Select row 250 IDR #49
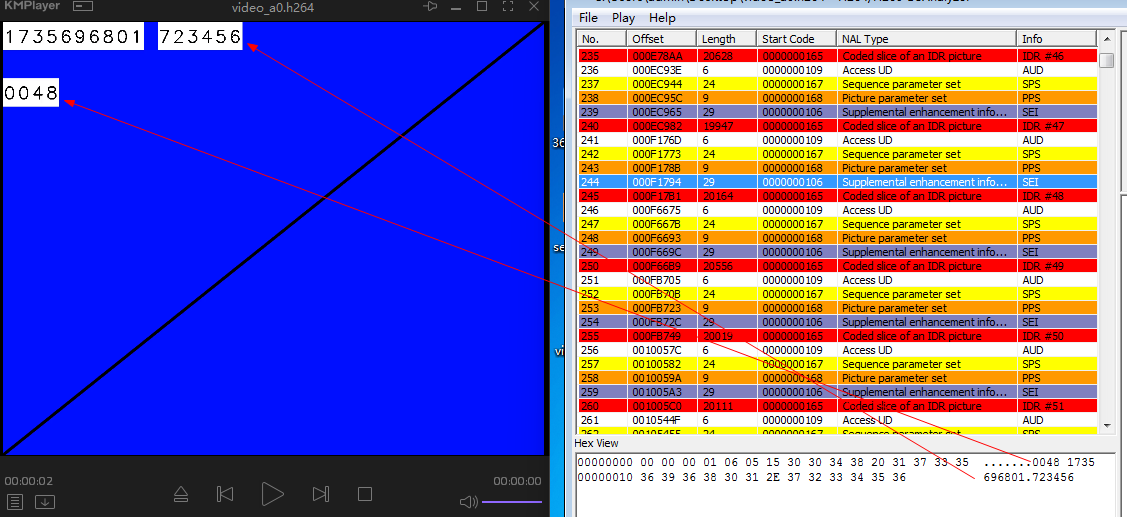Image resolution: width=1127 pixels, height=517 pixels. 837,266
